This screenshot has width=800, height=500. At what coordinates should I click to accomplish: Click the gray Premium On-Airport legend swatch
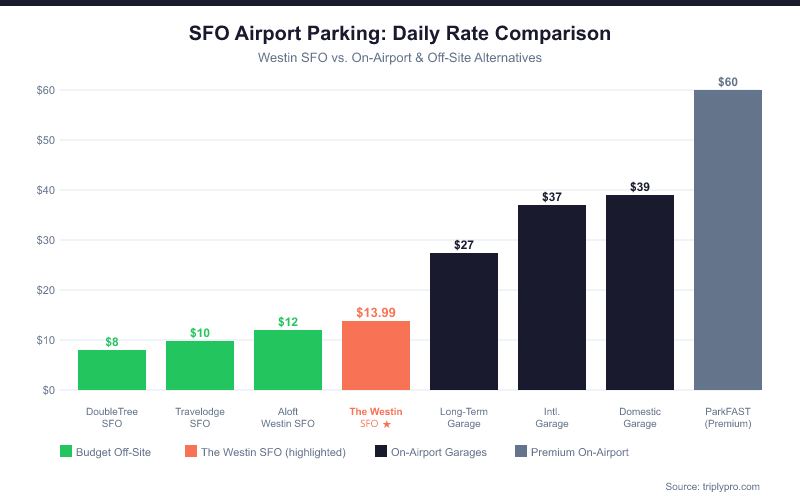point(521,452)
